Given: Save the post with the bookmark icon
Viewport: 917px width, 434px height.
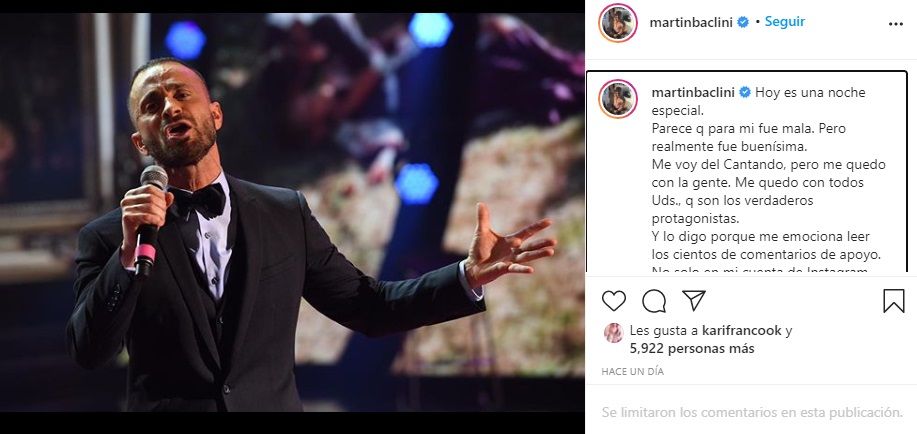Looking at the screenshot, I should click(893, 300).
